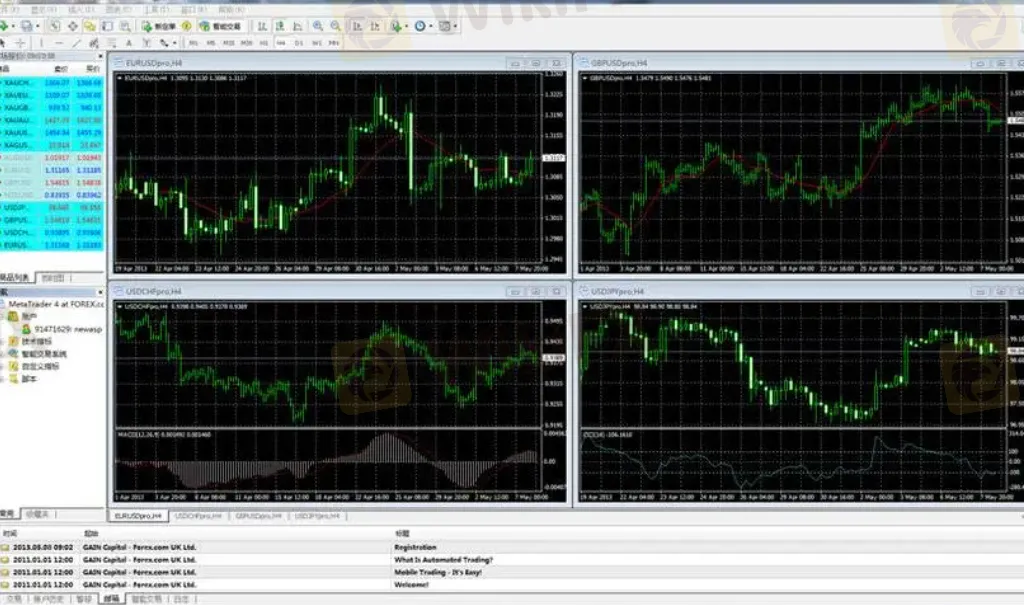
Task: Click the zoom out magnifier icon
Action: coord(333,26)
